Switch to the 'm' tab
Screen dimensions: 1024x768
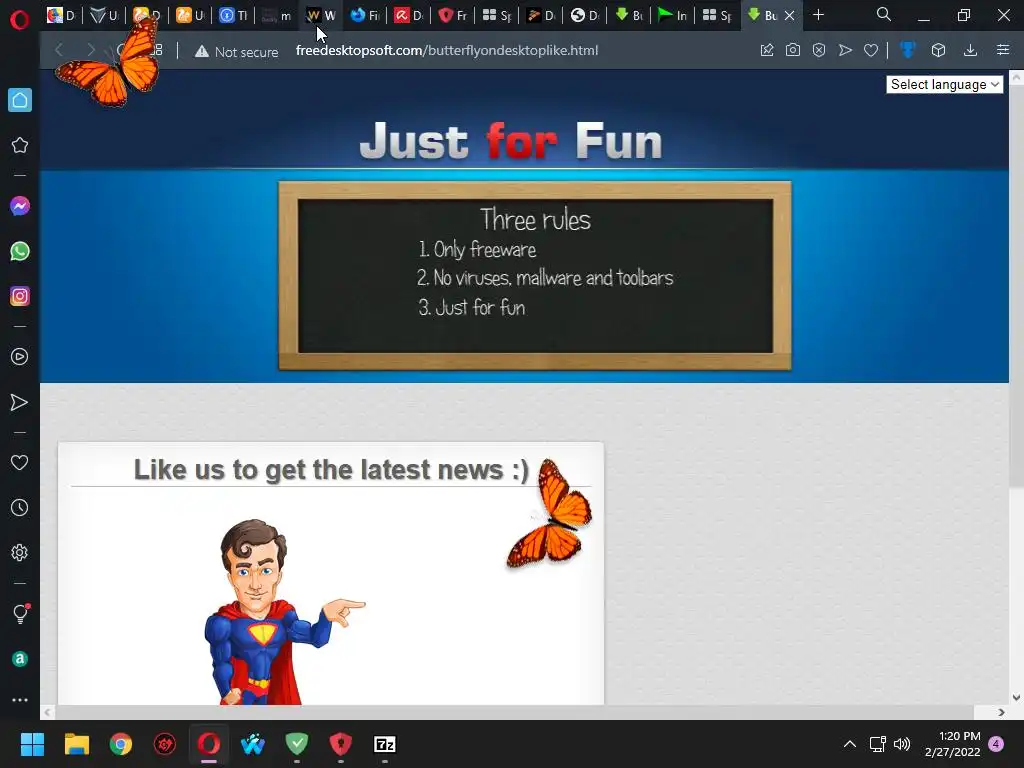coord(277,15)
